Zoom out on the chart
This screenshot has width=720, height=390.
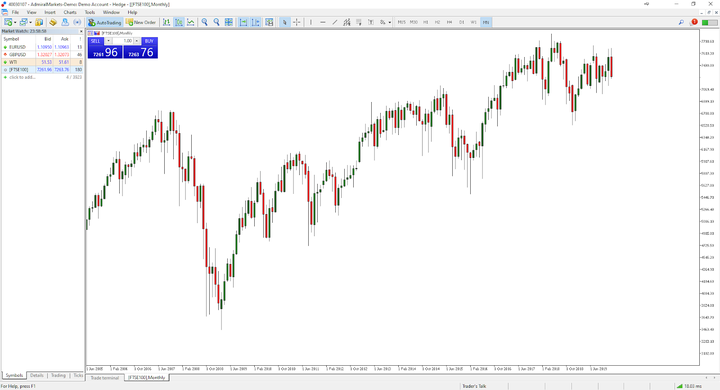216,22
